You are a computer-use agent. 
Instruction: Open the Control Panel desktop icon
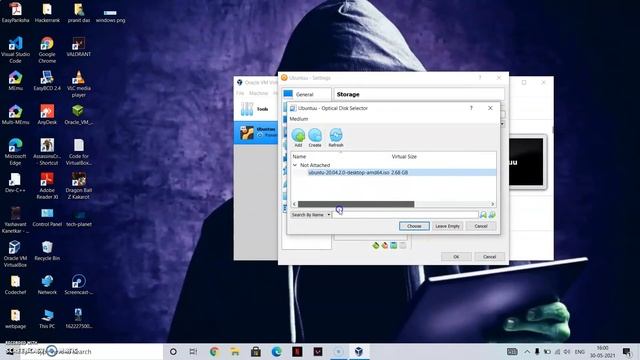(x=47, y=216)
